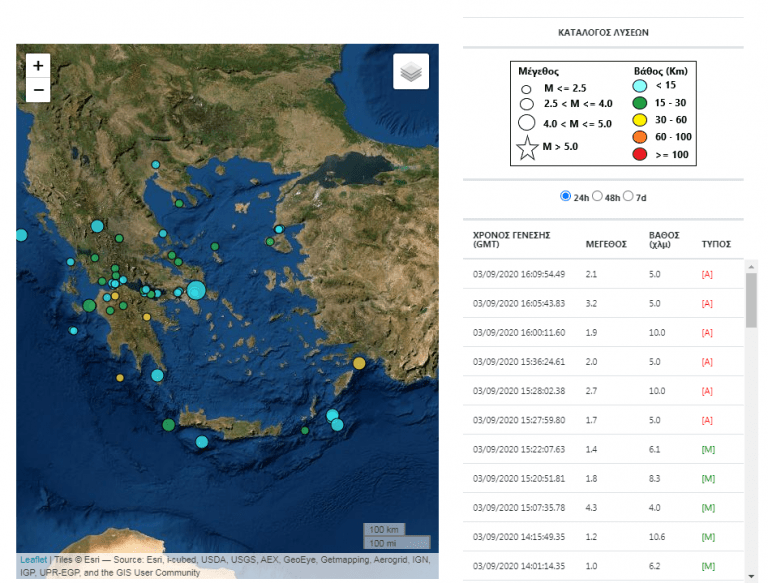768x583 pixels.
Task: Click the cyan marker near Thessaloniki
Action: (156, 165)
